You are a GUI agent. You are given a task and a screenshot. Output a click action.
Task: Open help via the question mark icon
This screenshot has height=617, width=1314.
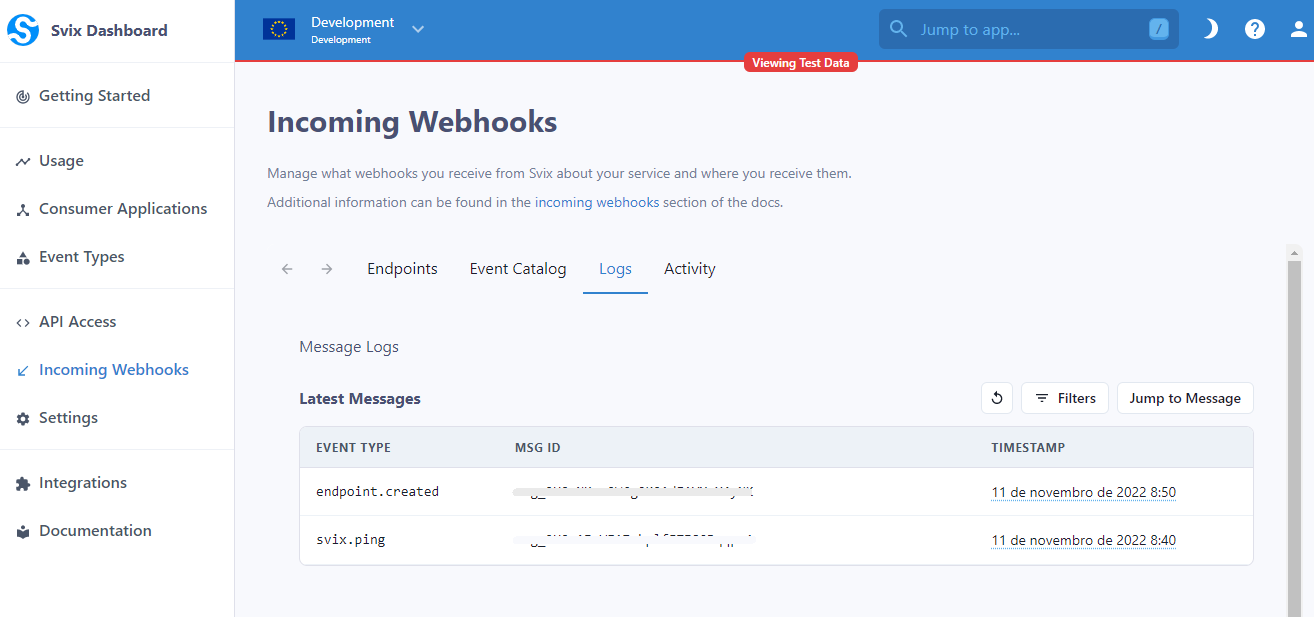(x=1255, y=29)
